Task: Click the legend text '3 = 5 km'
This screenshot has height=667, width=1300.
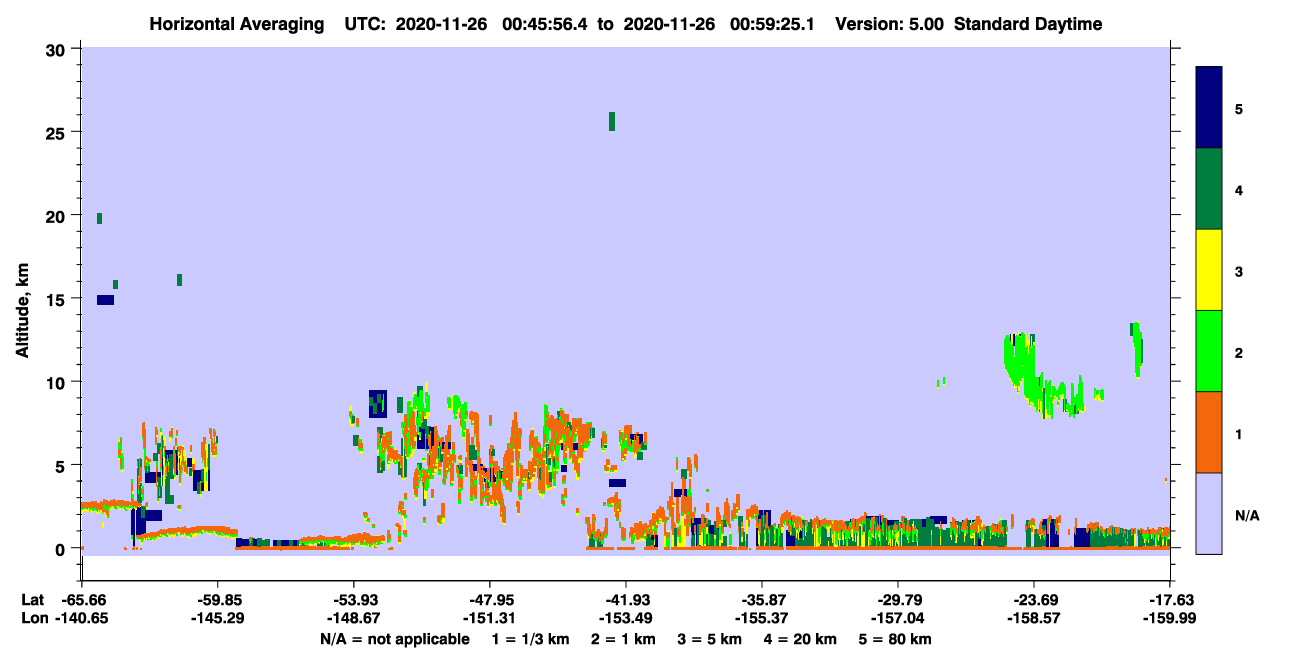Action: tap(711, 639)
